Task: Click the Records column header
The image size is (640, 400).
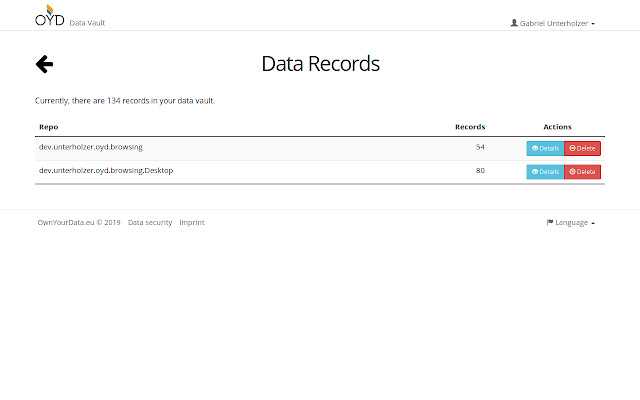Action: (469, 127)
